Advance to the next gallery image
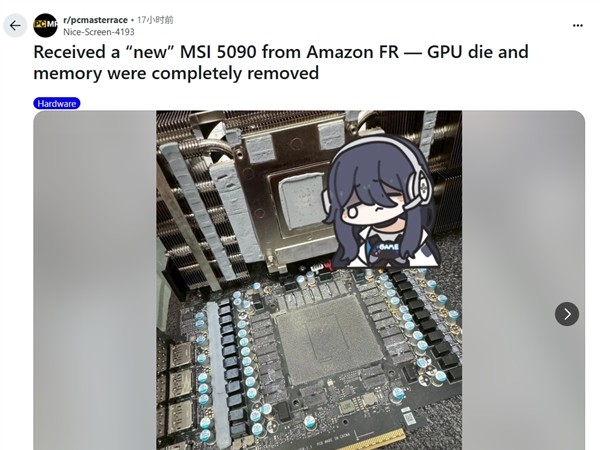The image size is (600, 450). coord(567,314)
